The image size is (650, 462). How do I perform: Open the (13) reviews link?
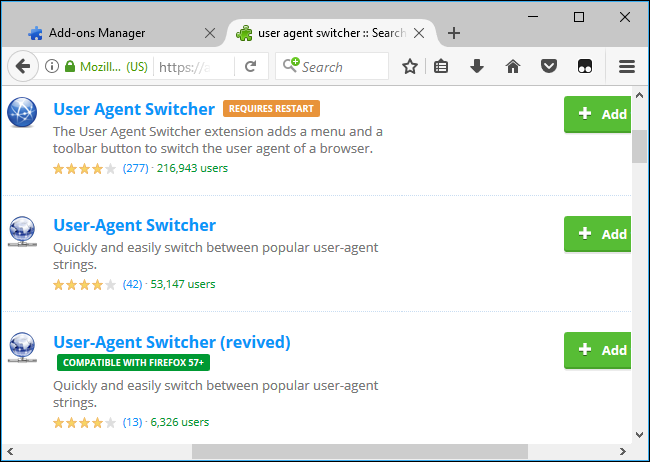[x=132, y=422]
